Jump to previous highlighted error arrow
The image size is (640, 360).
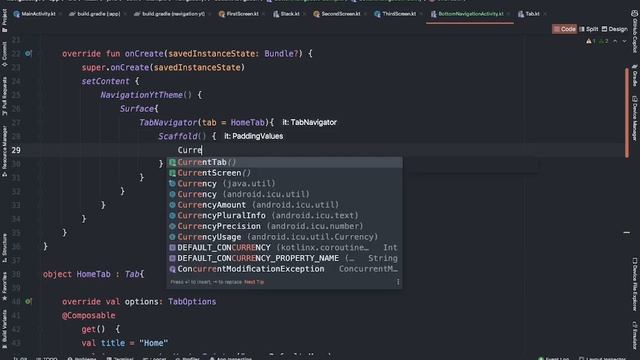(x=615, y=41)
